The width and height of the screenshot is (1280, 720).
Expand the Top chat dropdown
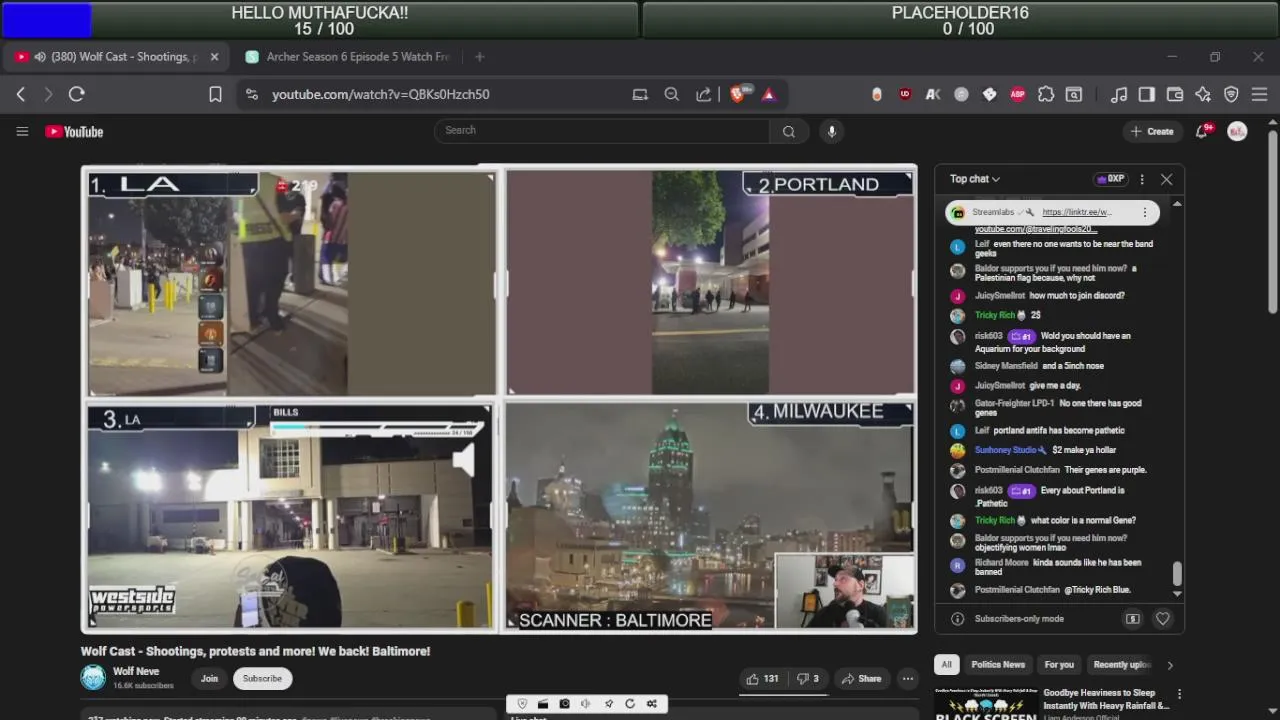click(x=975, y=179)
